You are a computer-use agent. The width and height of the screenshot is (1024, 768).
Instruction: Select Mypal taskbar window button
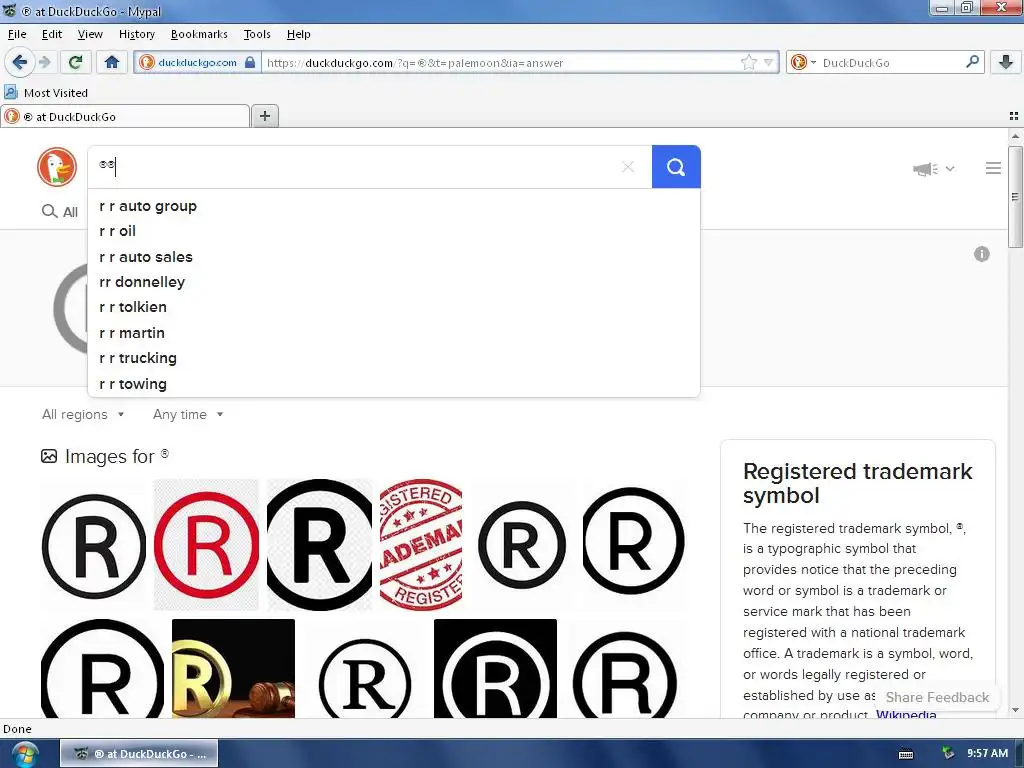pyautogui.click(x=139, y=754)
